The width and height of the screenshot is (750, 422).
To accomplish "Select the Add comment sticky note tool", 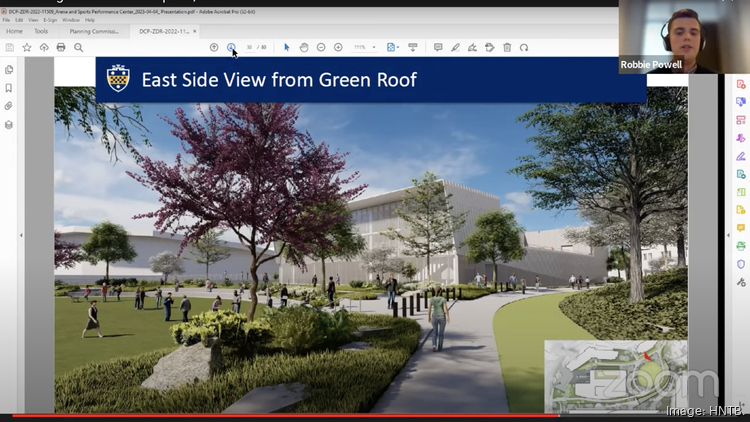I will click(438, 47).
